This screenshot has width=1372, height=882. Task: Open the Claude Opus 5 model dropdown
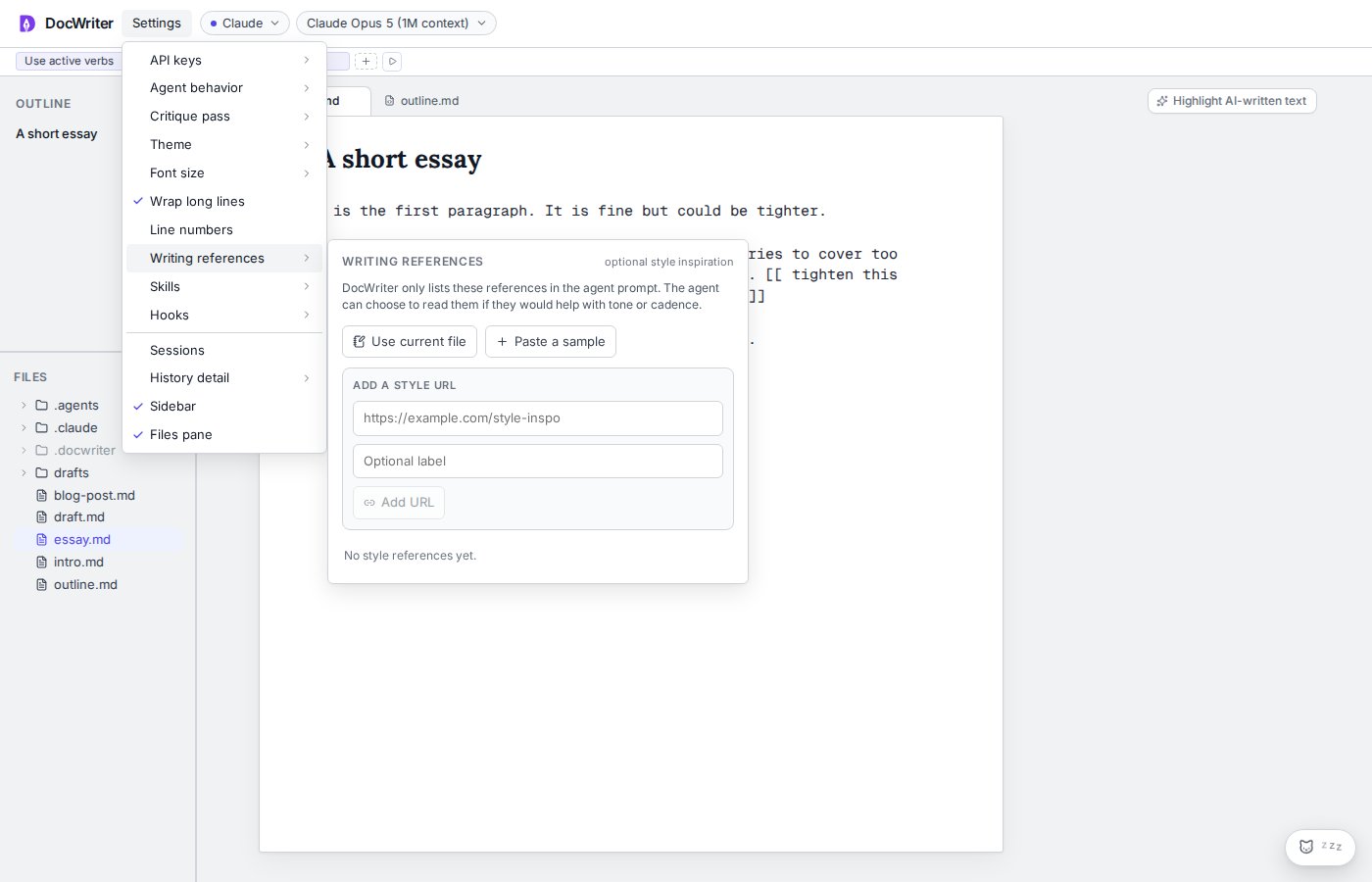pyautogui.click(x=396, y=24)
